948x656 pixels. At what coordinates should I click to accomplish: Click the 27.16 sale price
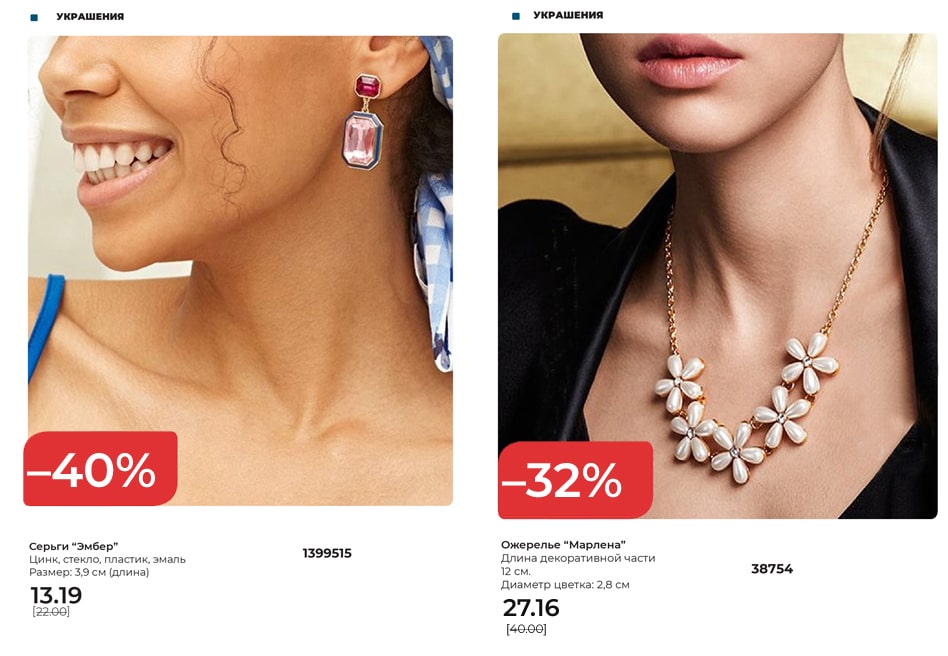(531, 608)
